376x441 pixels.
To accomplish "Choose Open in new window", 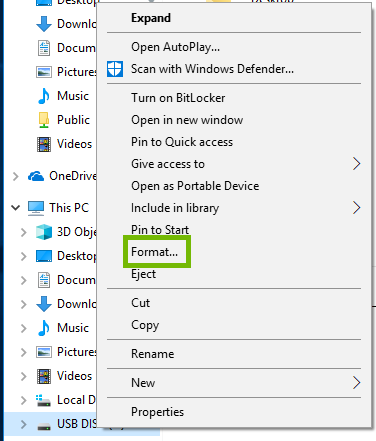I will (234, 120).
